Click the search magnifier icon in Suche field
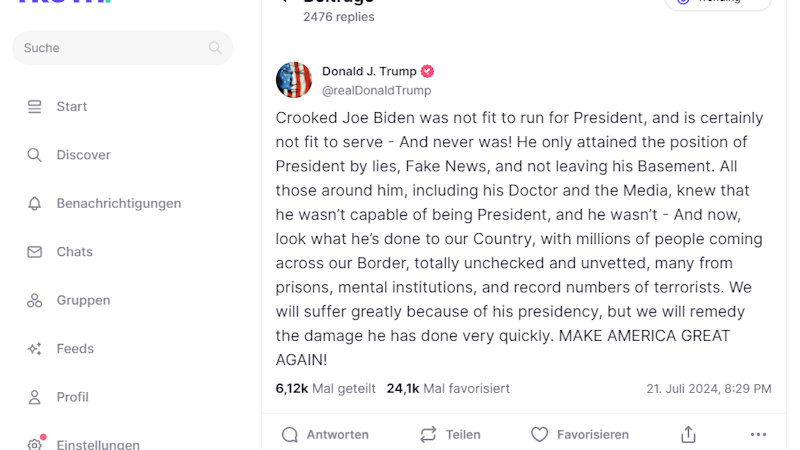Image resolution: width=800 pixels, height=450 pixels. tap(215, 48)
